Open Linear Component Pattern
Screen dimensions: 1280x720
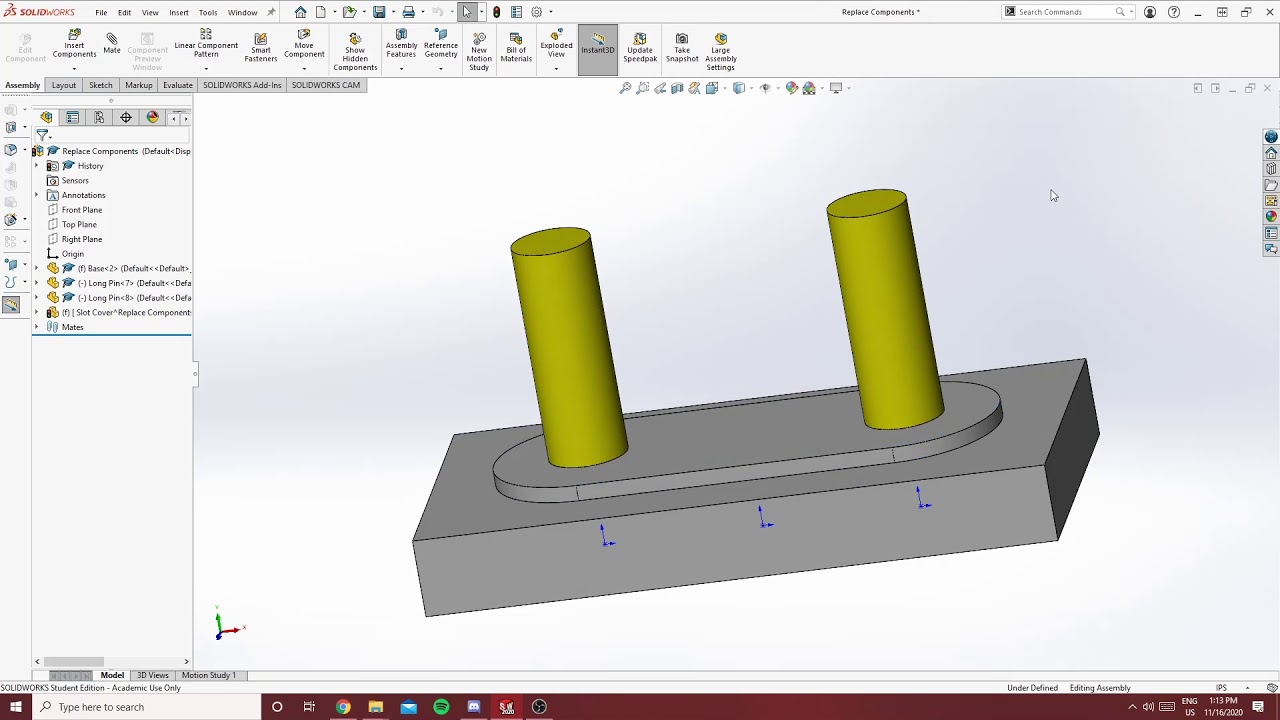pyautogui.click(x=206, y=45)
